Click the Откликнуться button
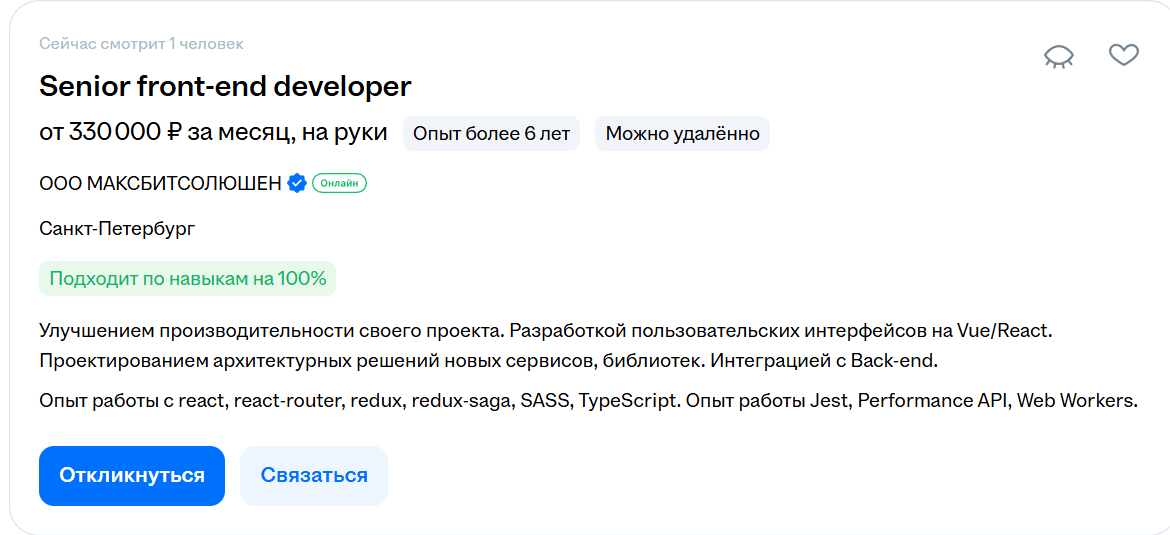Viewport: 1170px width, 535px height. click(x=132, y=476)
